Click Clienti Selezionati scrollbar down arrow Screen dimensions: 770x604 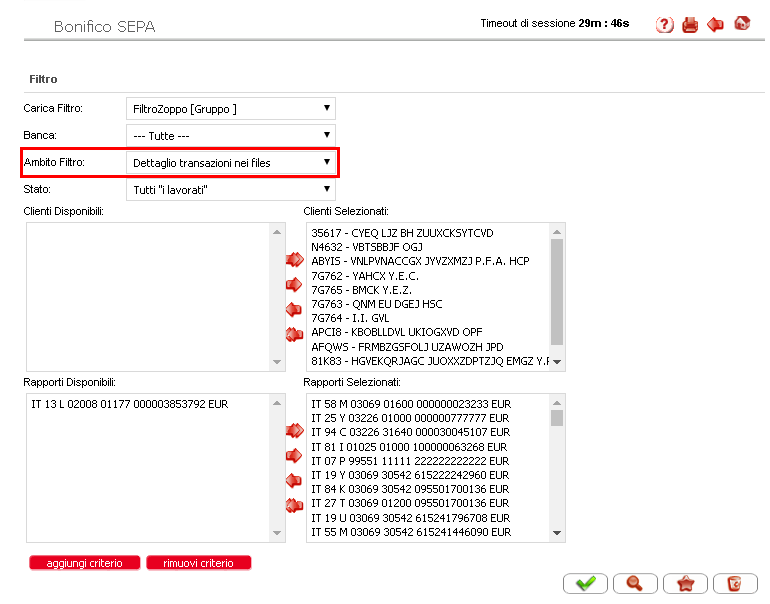pyautogui.click(x=557, y=362)
